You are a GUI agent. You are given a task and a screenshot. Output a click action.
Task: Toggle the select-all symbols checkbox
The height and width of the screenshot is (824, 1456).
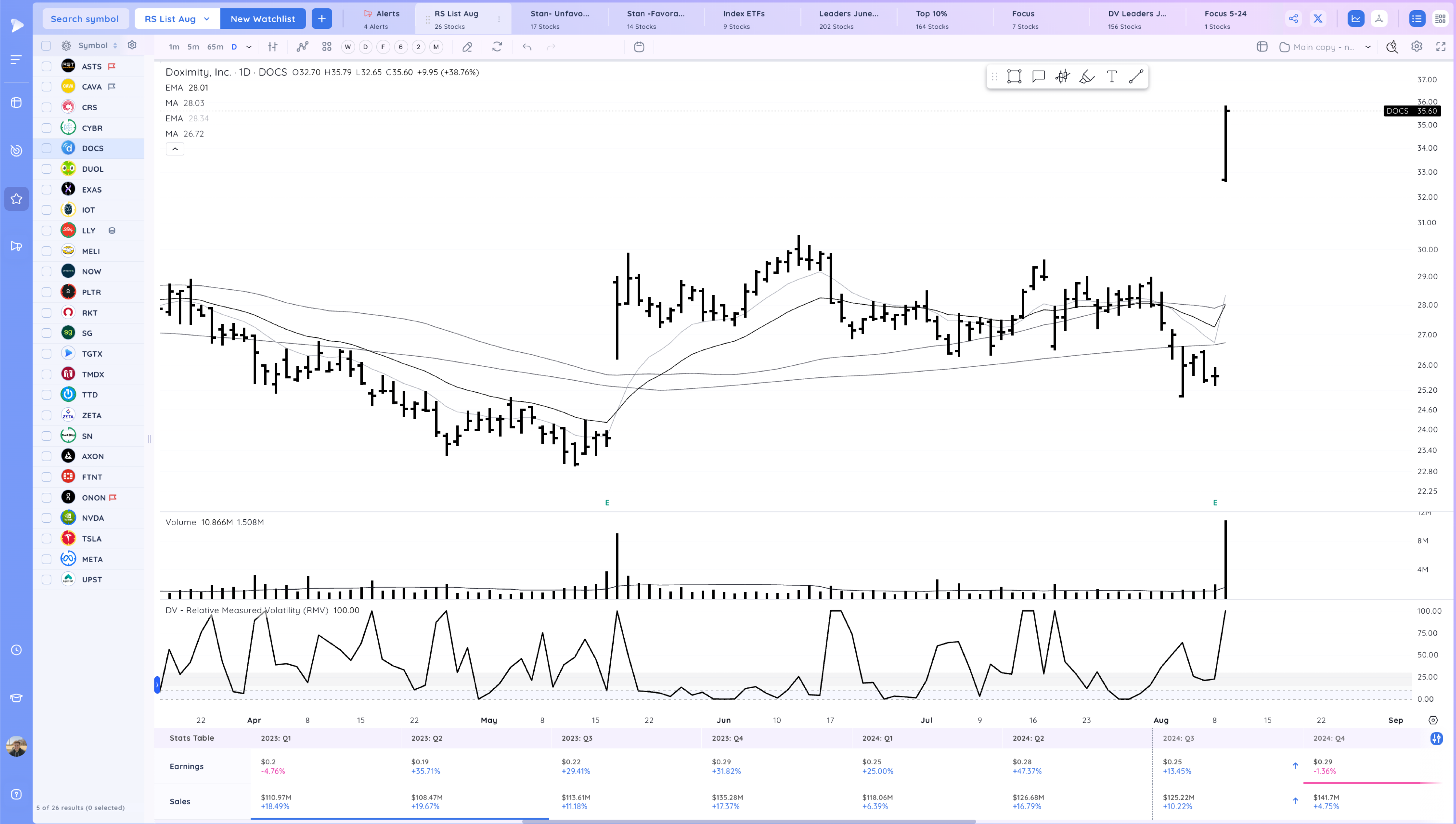46,45
